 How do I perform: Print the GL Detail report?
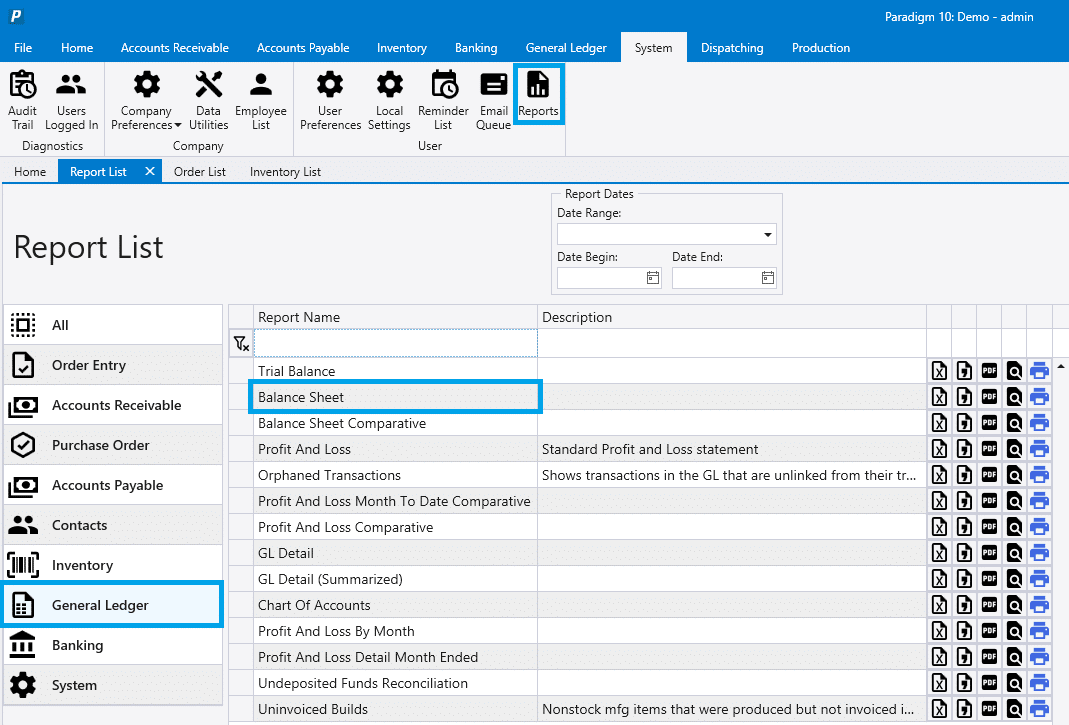[1039, 552]
